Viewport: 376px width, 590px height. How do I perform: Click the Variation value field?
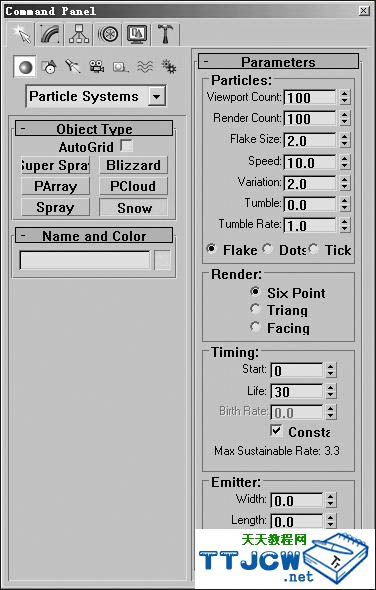point(309,184)
